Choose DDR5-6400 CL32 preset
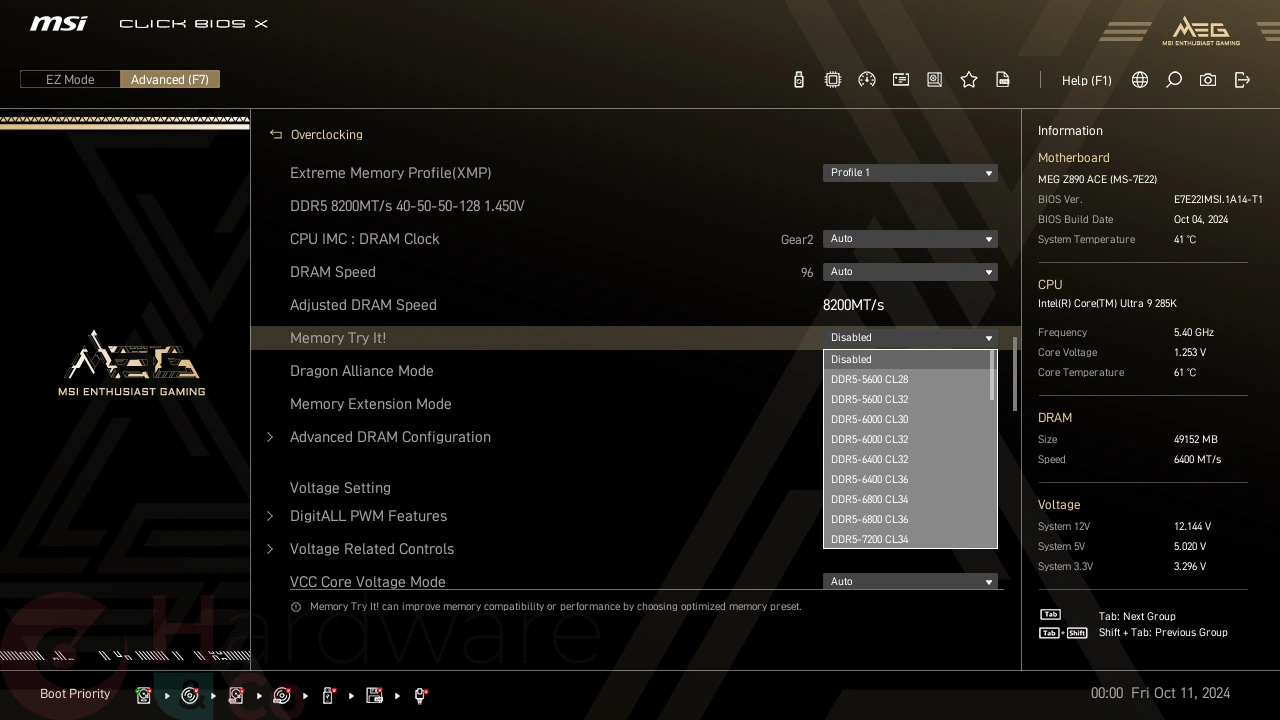 click(x=906, y=459)
